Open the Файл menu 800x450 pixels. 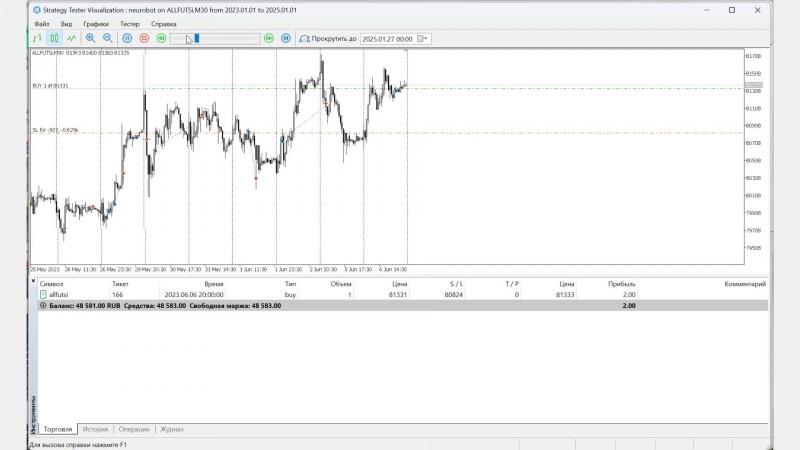click(x=42, y=24)
